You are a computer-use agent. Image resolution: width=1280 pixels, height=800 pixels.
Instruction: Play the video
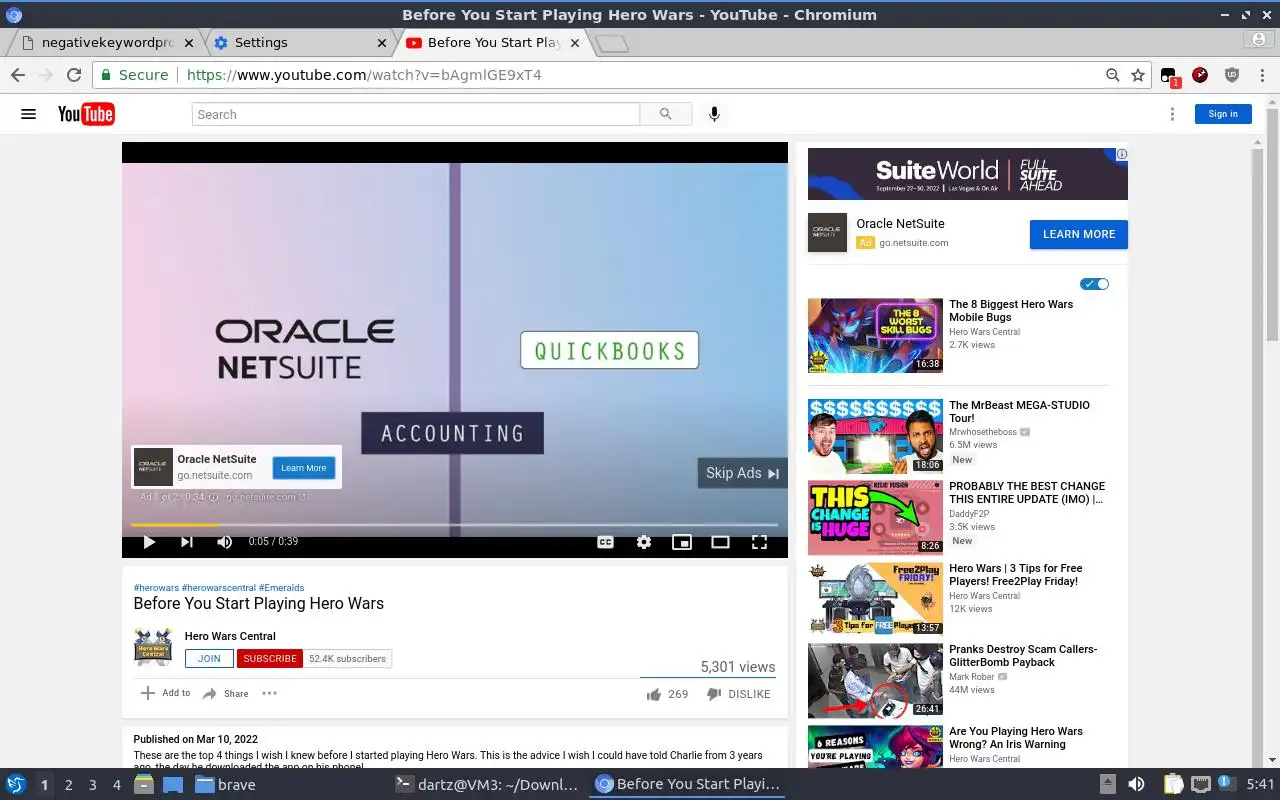click(149, 542)
